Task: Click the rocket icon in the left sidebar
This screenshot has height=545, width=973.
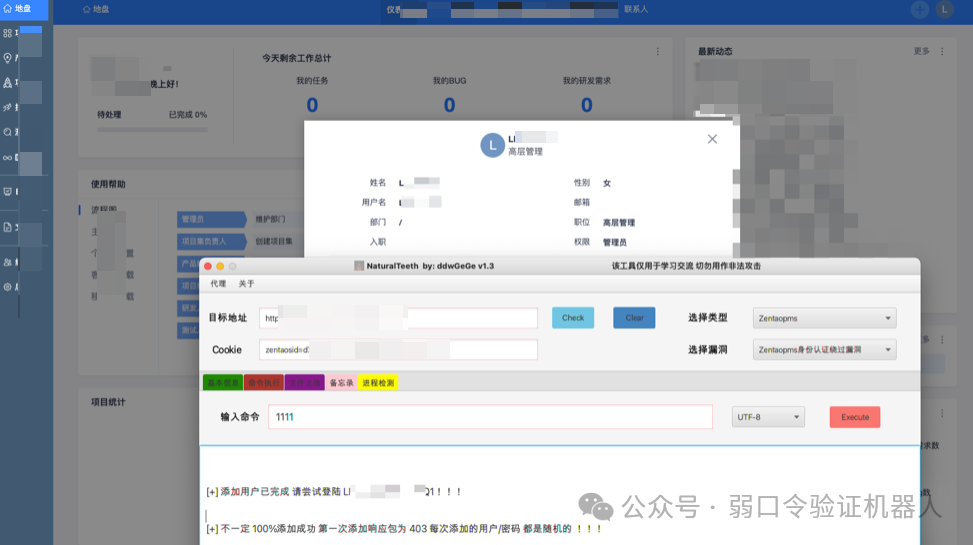Action: point(7,83)
